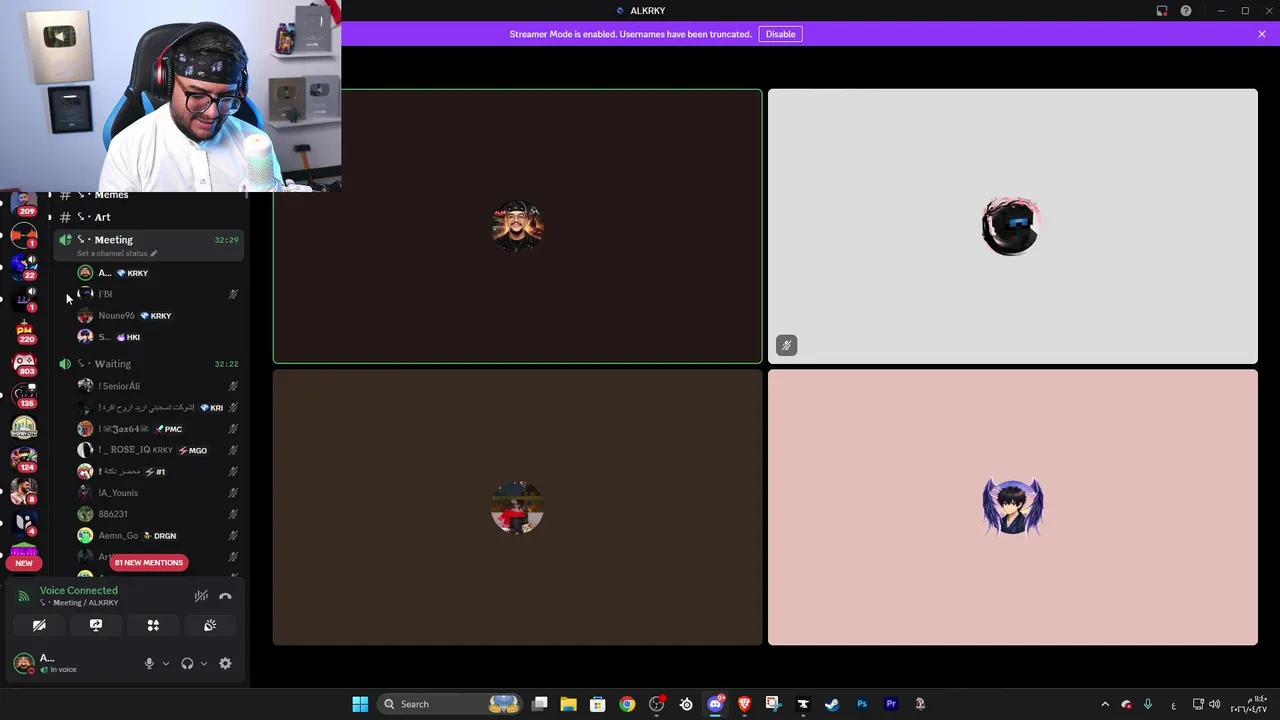The image size is (1280, 720).
Task: Share your screen button
Action: [x=96, y=625]
